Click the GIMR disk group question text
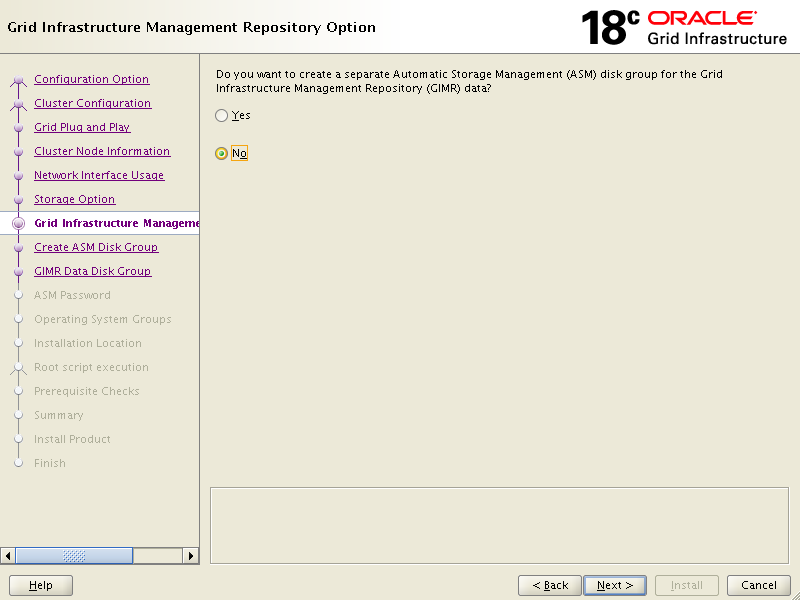 pos(469,81)
